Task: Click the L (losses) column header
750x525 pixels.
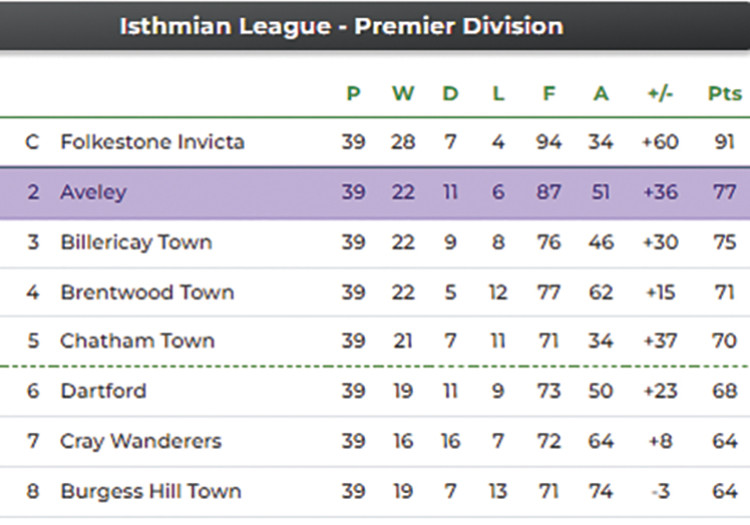Action: pos(499,94)
